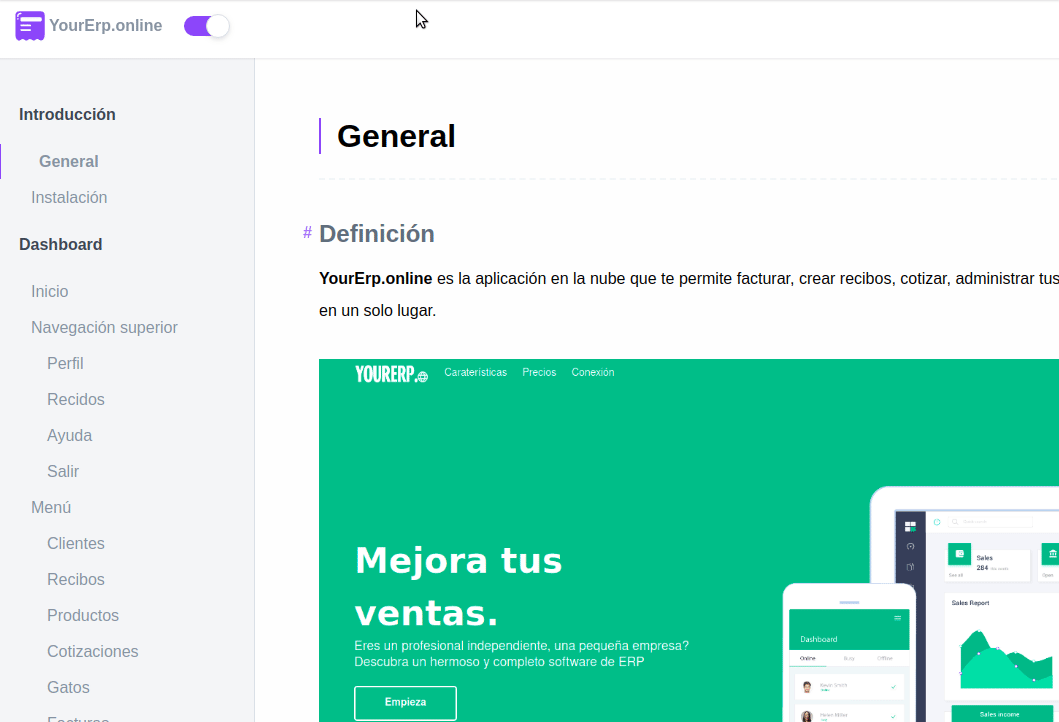Open the Precios menu in the hero banner
The image size is (1059, 722).
point(539,371)
